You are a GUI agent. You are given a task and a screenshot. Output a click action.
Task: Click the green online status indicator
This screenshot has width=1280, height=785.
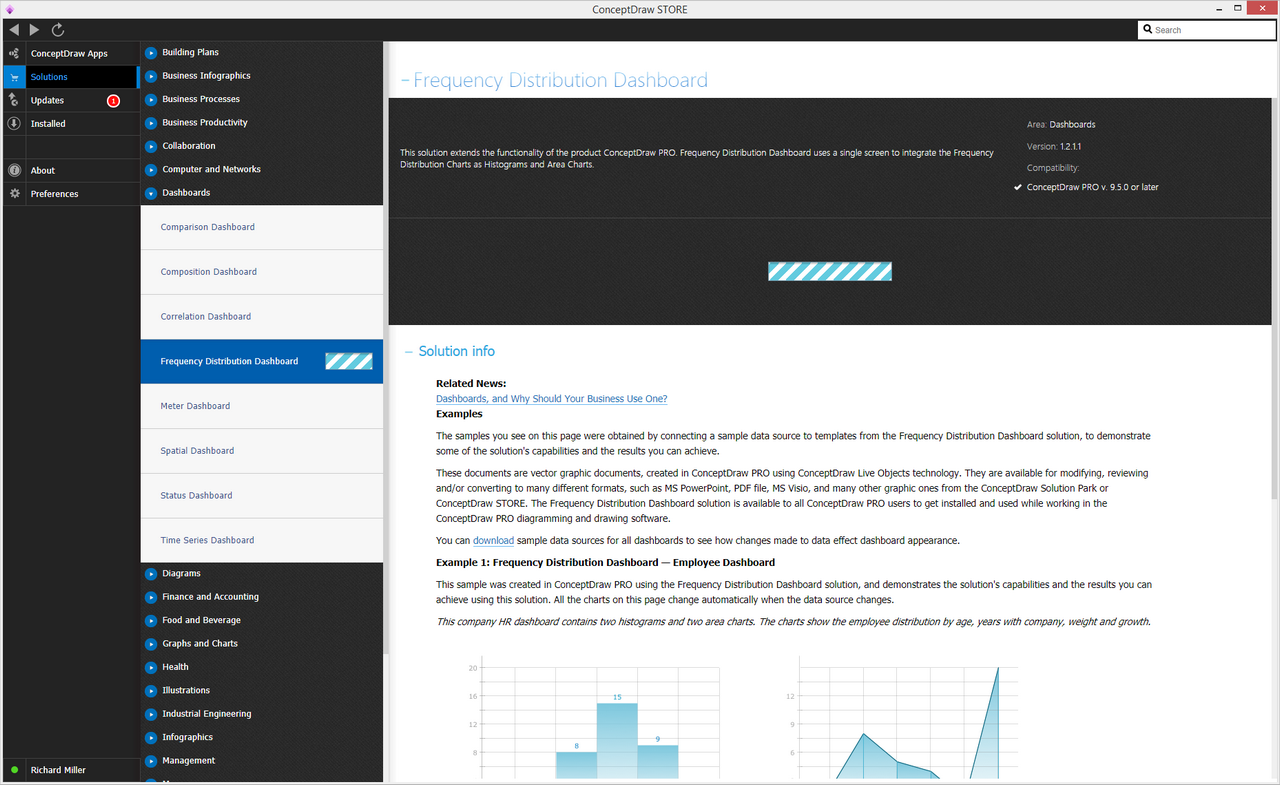coord(14,770)
